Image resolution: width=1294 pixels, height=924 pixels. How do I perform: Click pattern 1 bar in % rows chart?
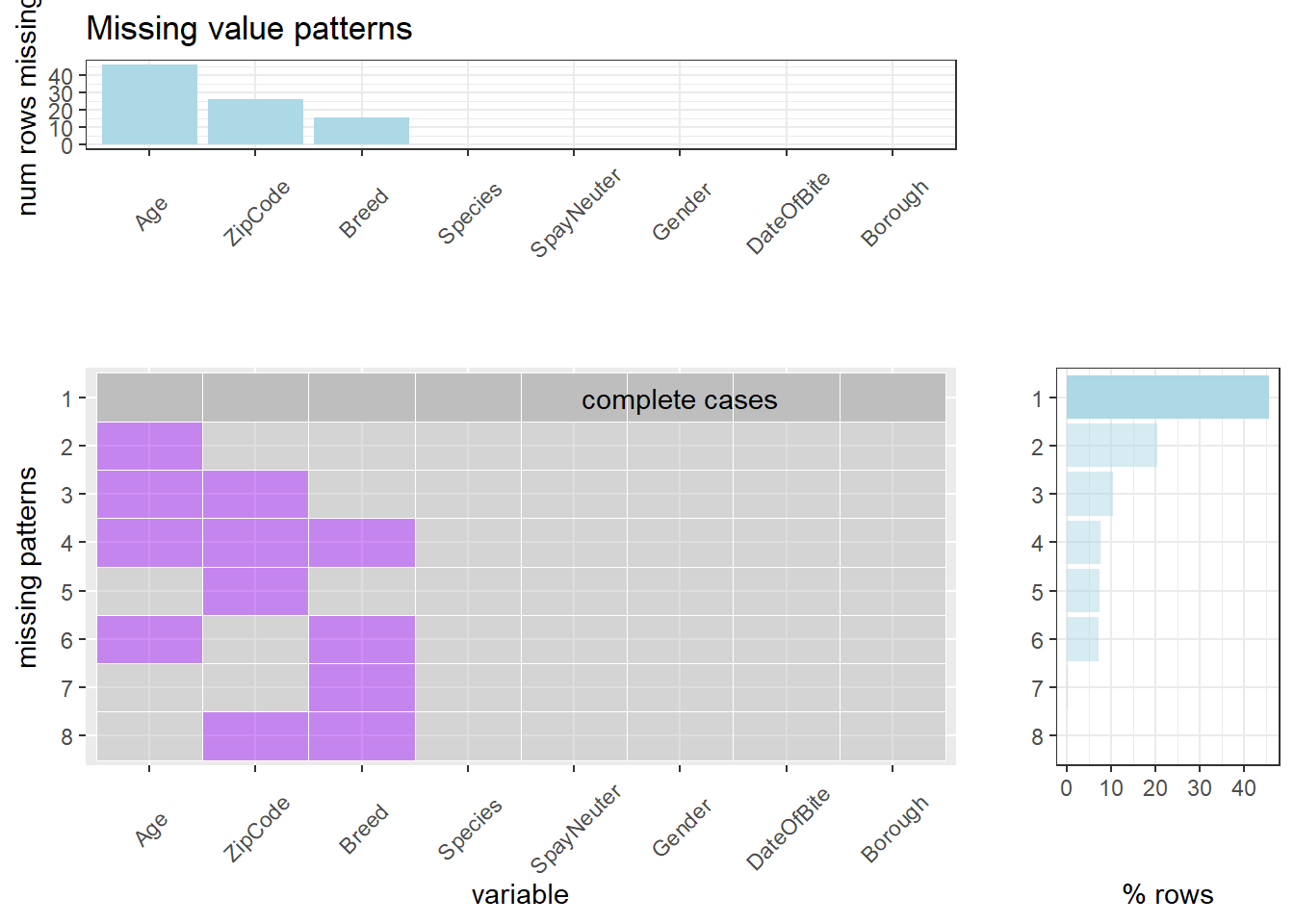1167,398
